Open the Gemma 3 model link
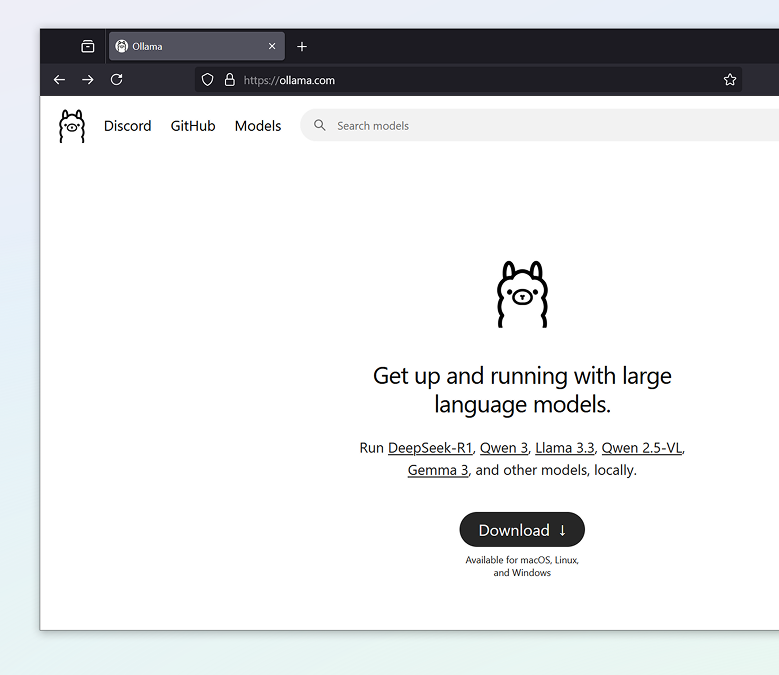 pyautogui.click(x=438, y=470)
